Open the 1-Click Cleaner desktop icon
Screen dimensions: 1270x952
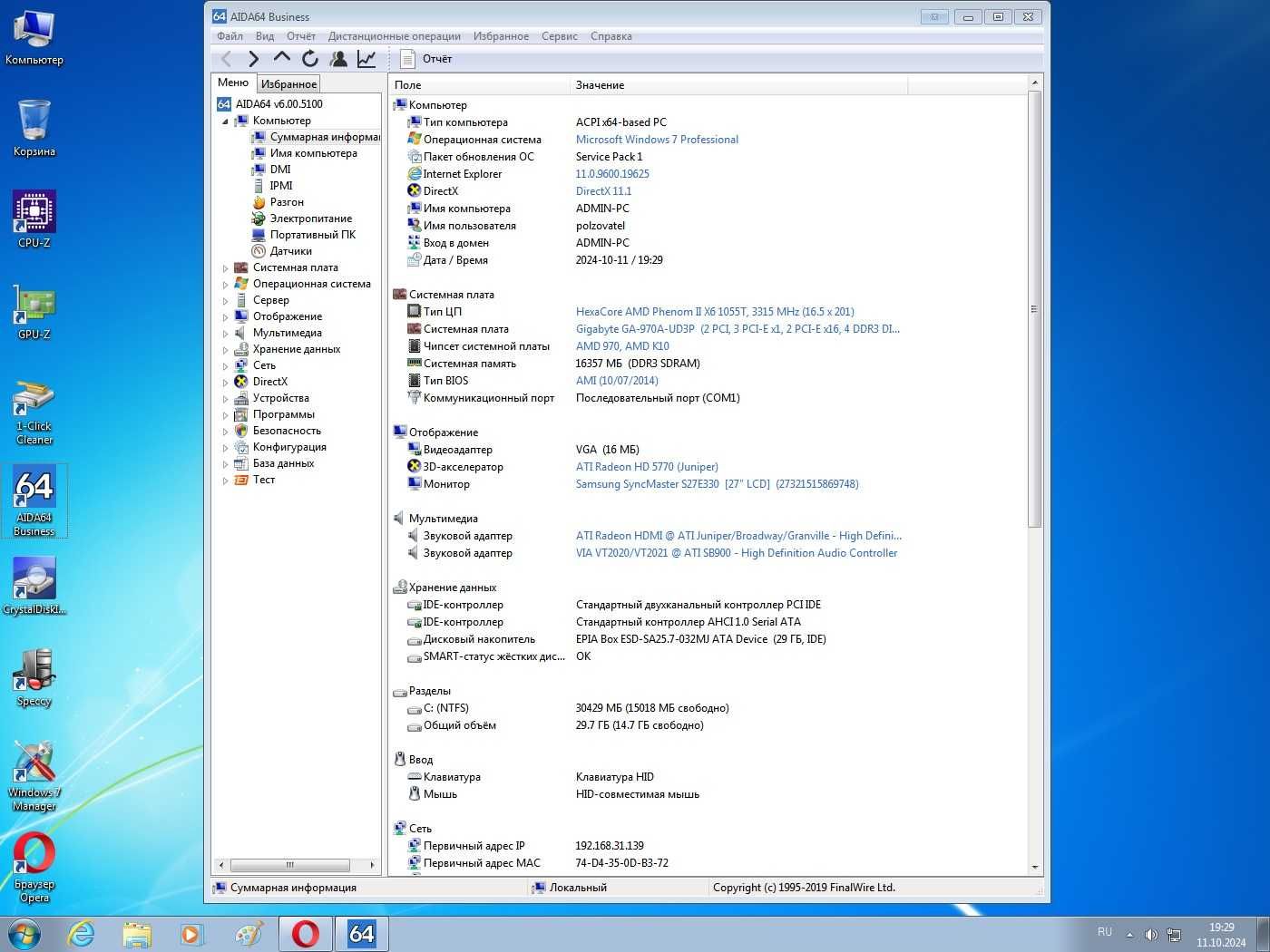pos(34,412)
